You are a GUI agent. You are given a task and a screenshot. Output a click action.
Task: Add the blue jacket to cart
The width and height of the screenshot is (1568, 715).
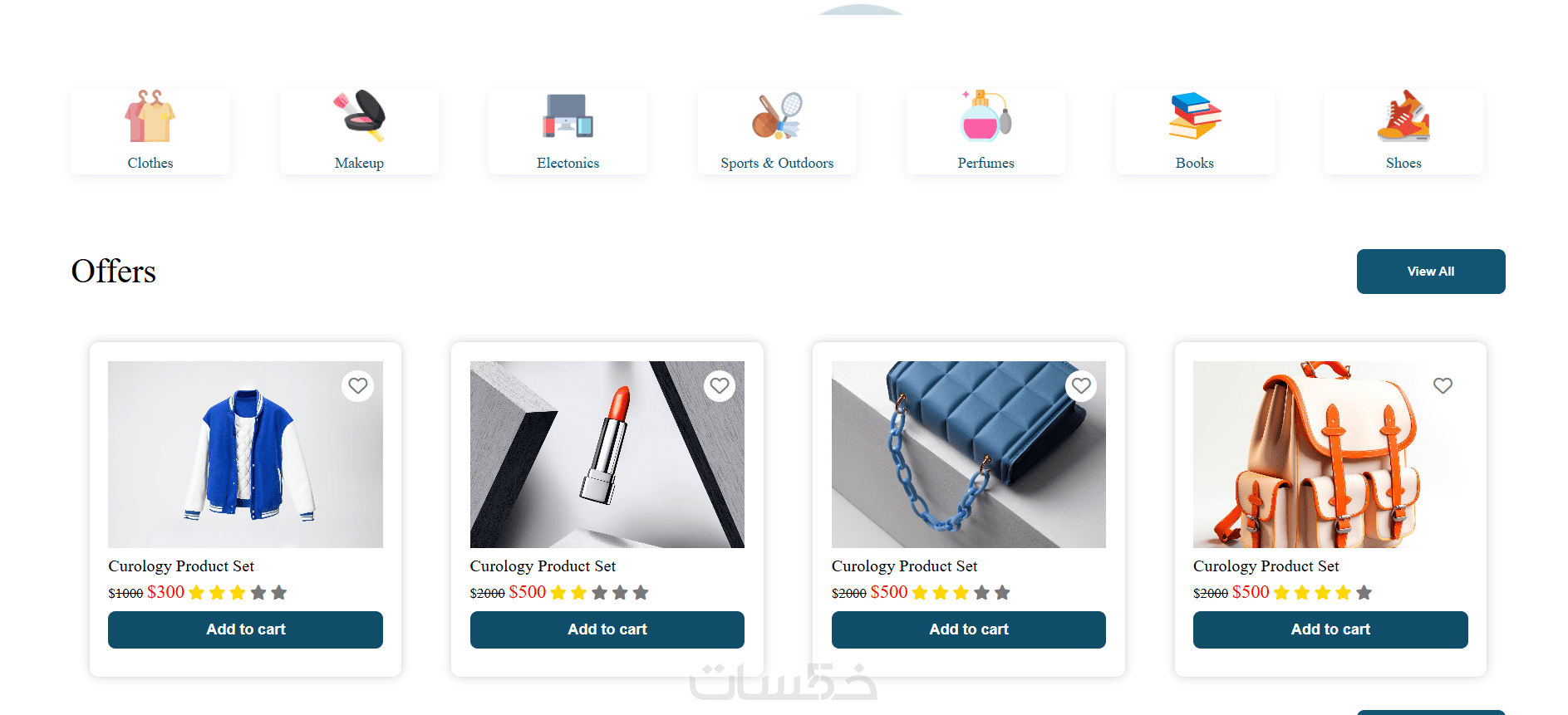point(245,629)
